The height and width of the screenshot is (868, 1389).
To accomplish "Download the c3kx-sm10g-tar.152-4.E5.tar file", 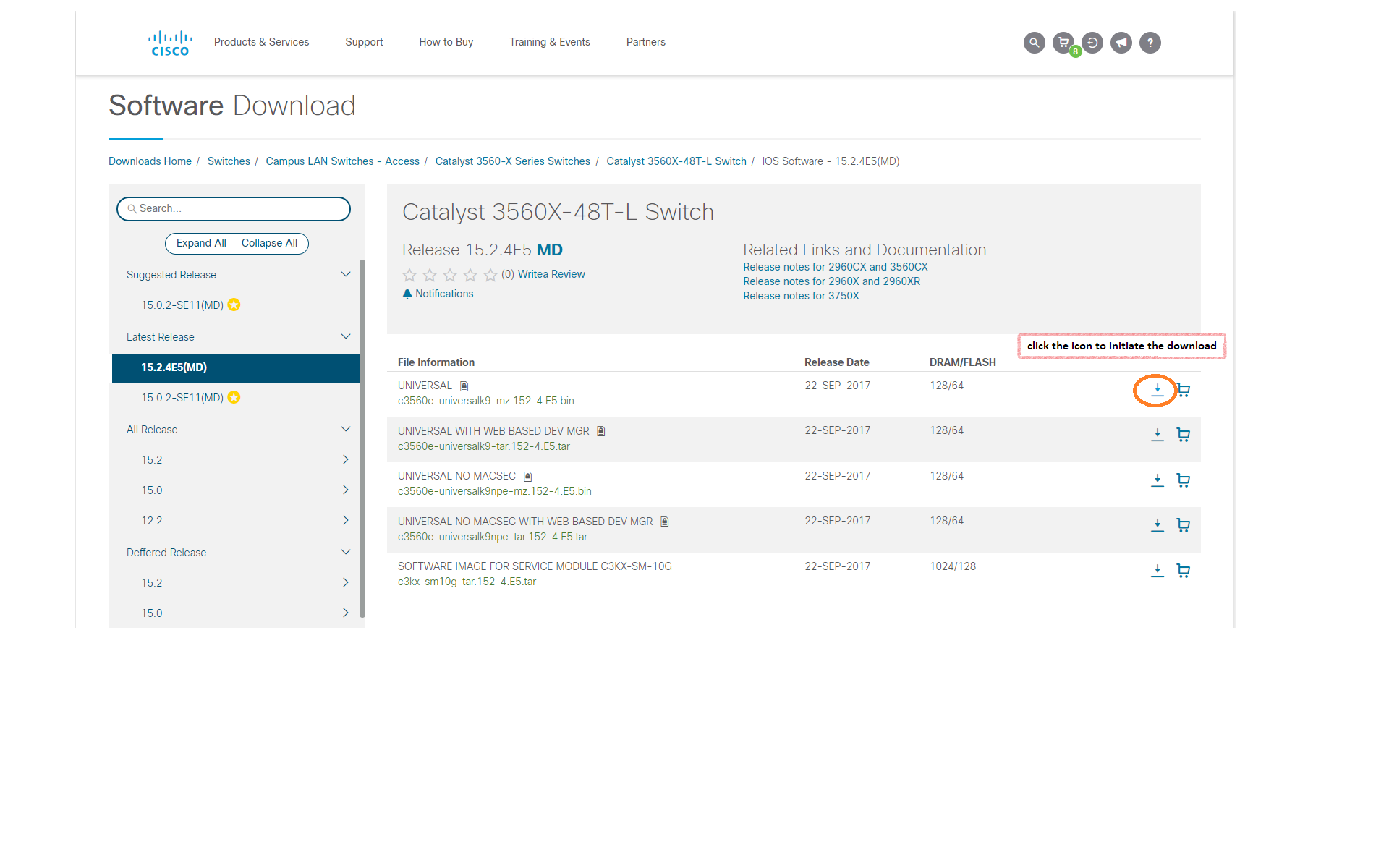I will click(x=1157, y=571).
